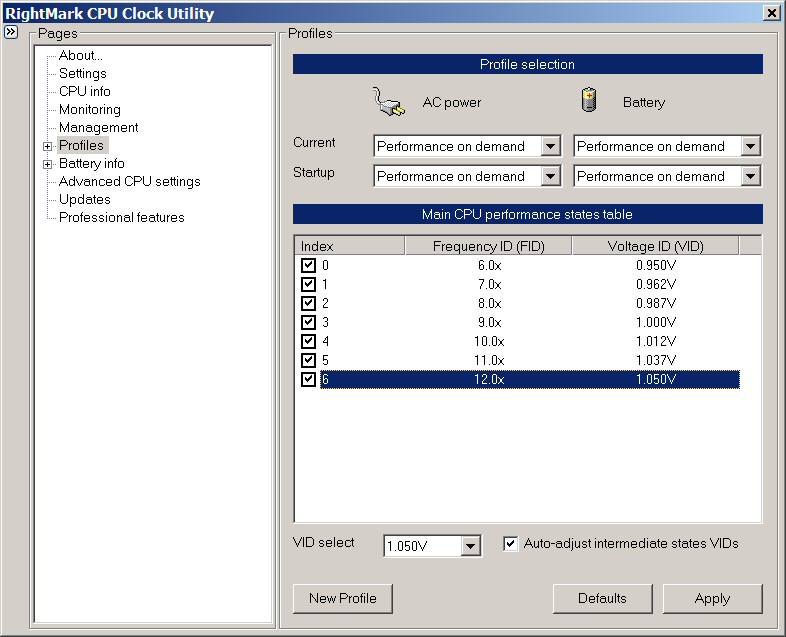Viewport: 786px width, 637px height.
Task: Select the 11.0x frequency cell
Action: [x=489, y=360]
